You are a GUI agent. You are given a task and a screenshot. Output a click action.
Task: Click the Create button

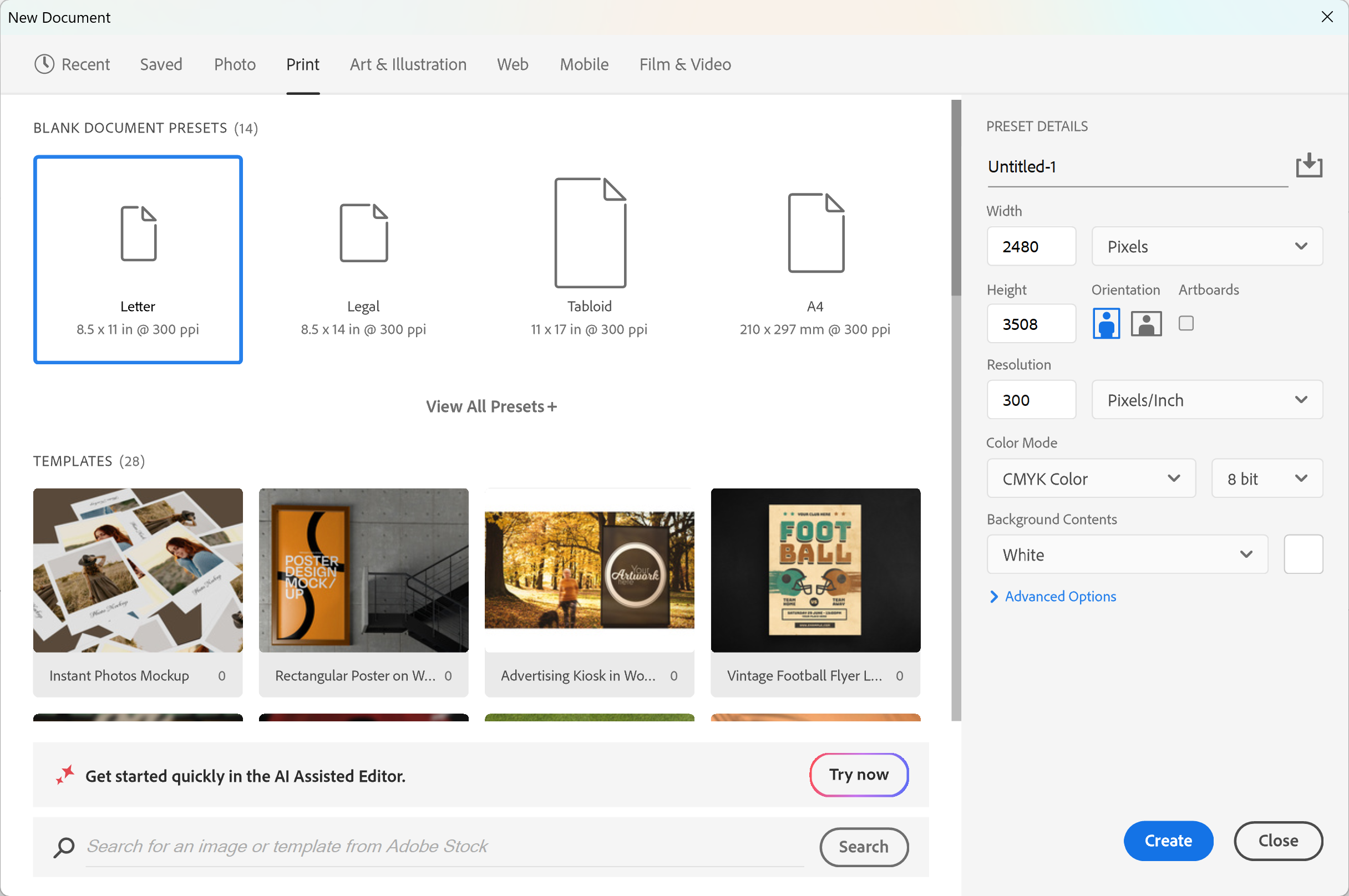pyautogui.click(x=1168, y=841)
